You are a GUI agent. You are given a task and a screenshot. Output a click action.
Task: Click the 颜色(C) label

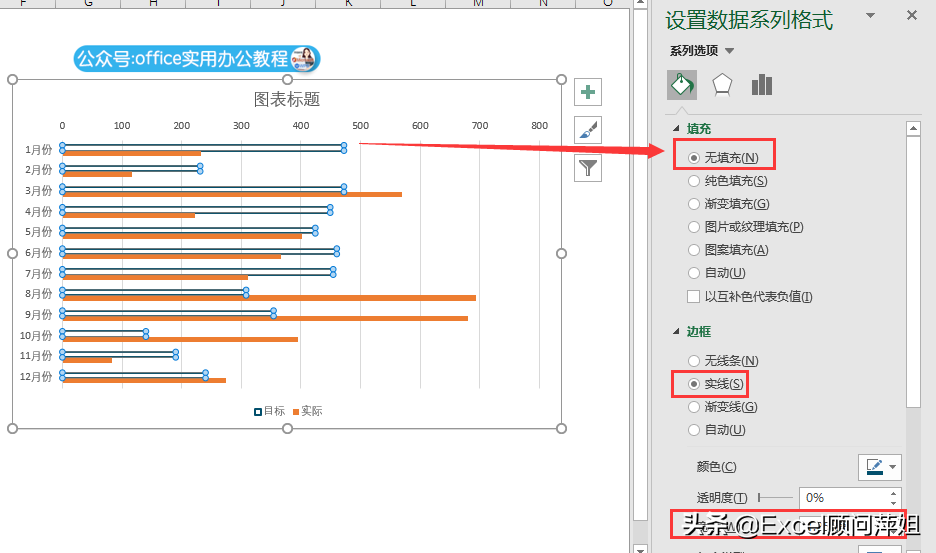tap(716, 467)
